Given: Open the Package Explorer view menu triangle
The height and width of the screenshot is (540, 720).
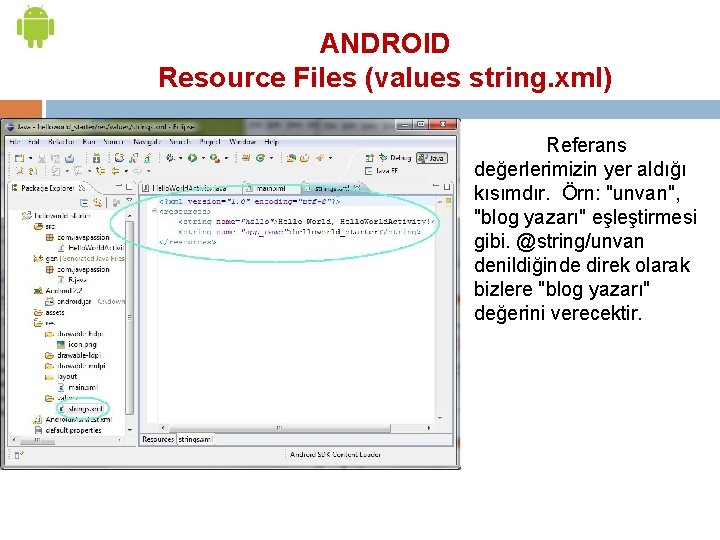Looking at the screenshot, I should pos(129,201).
